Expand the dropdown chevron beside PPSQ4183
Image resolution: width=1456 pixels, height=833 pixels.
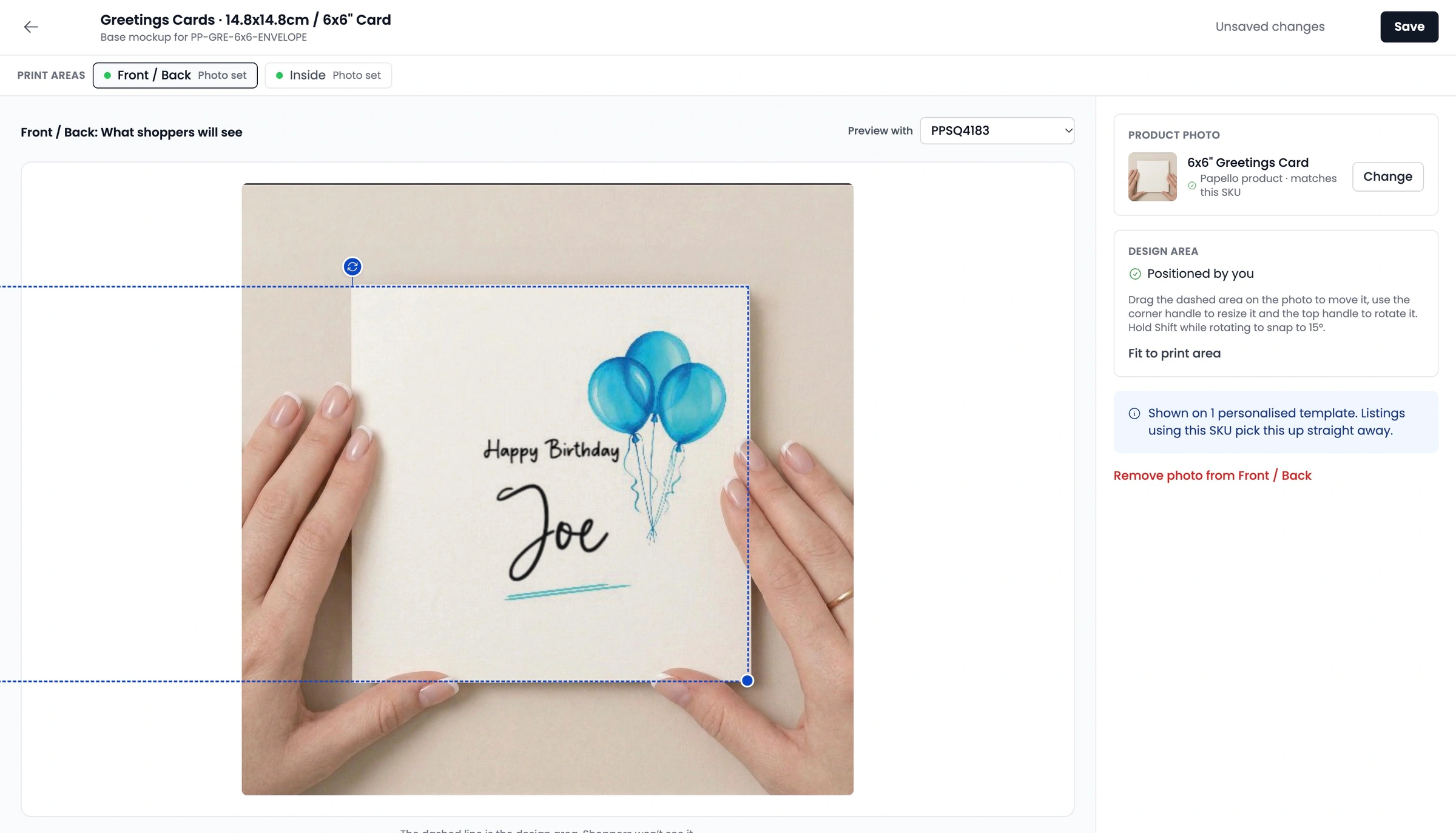click(1068, 130)
